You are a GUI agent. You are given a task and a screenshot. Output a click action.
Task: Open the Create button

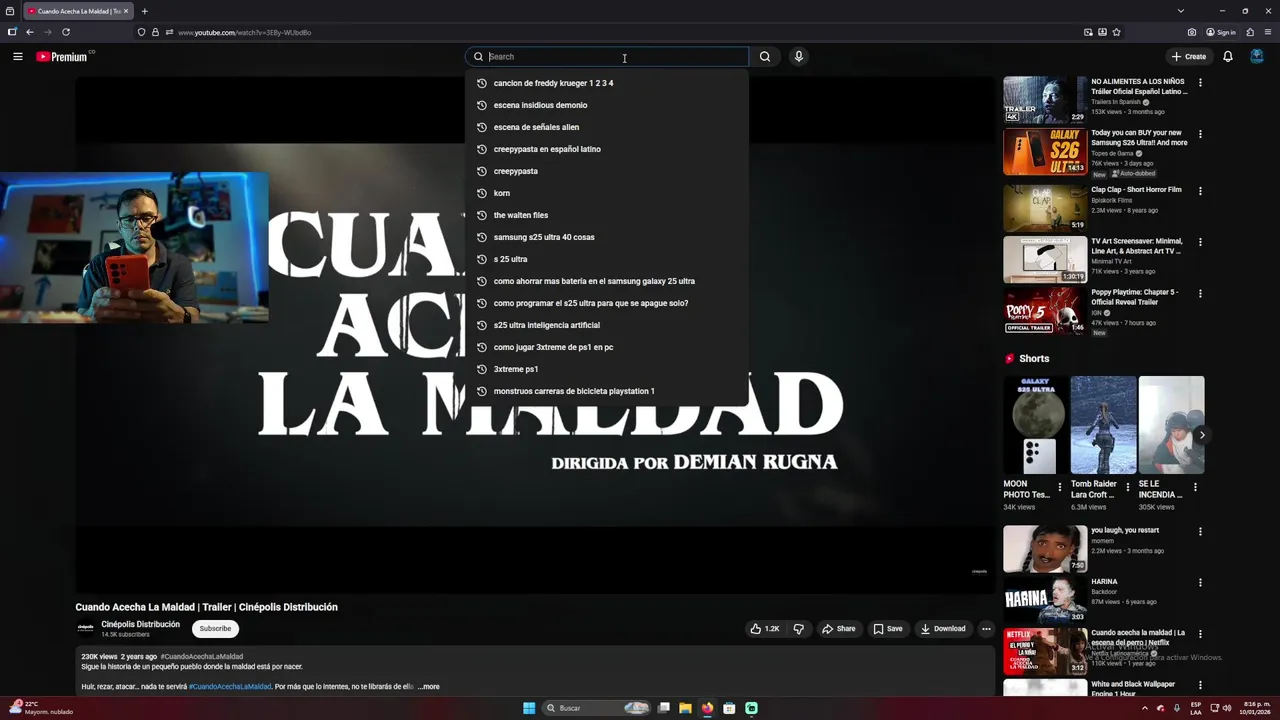[1189, 57]
